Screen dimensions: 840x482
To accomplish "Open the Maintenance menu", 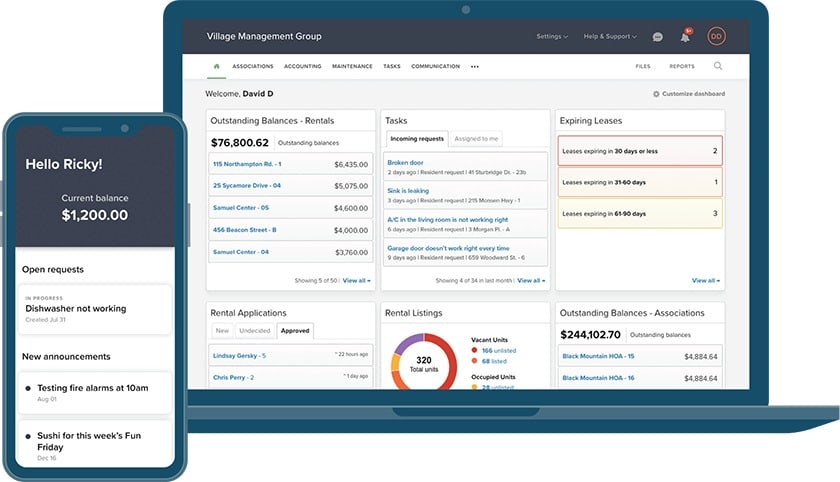I will 352,66.
